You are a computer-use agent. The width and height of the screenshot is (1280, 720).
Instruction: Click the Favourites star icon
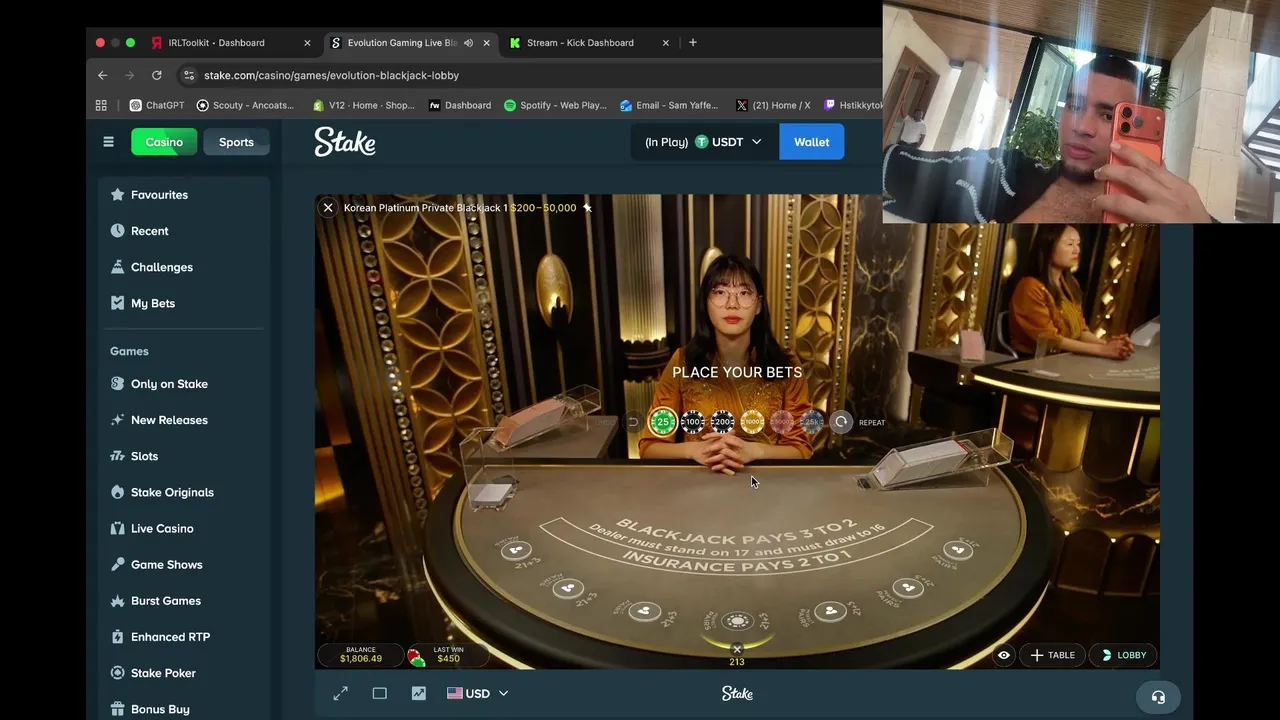(x=117, y=195)
